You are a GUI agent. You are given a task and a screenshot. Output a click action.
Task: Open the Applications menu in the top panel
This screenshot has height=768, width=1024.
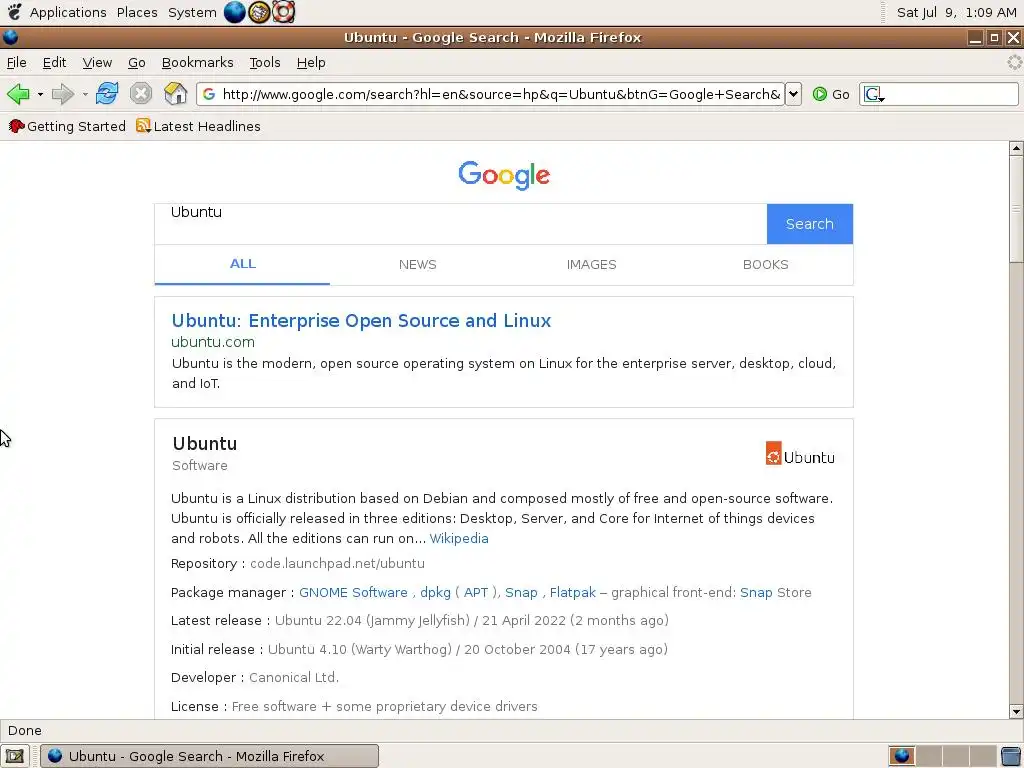click(68, 12)
